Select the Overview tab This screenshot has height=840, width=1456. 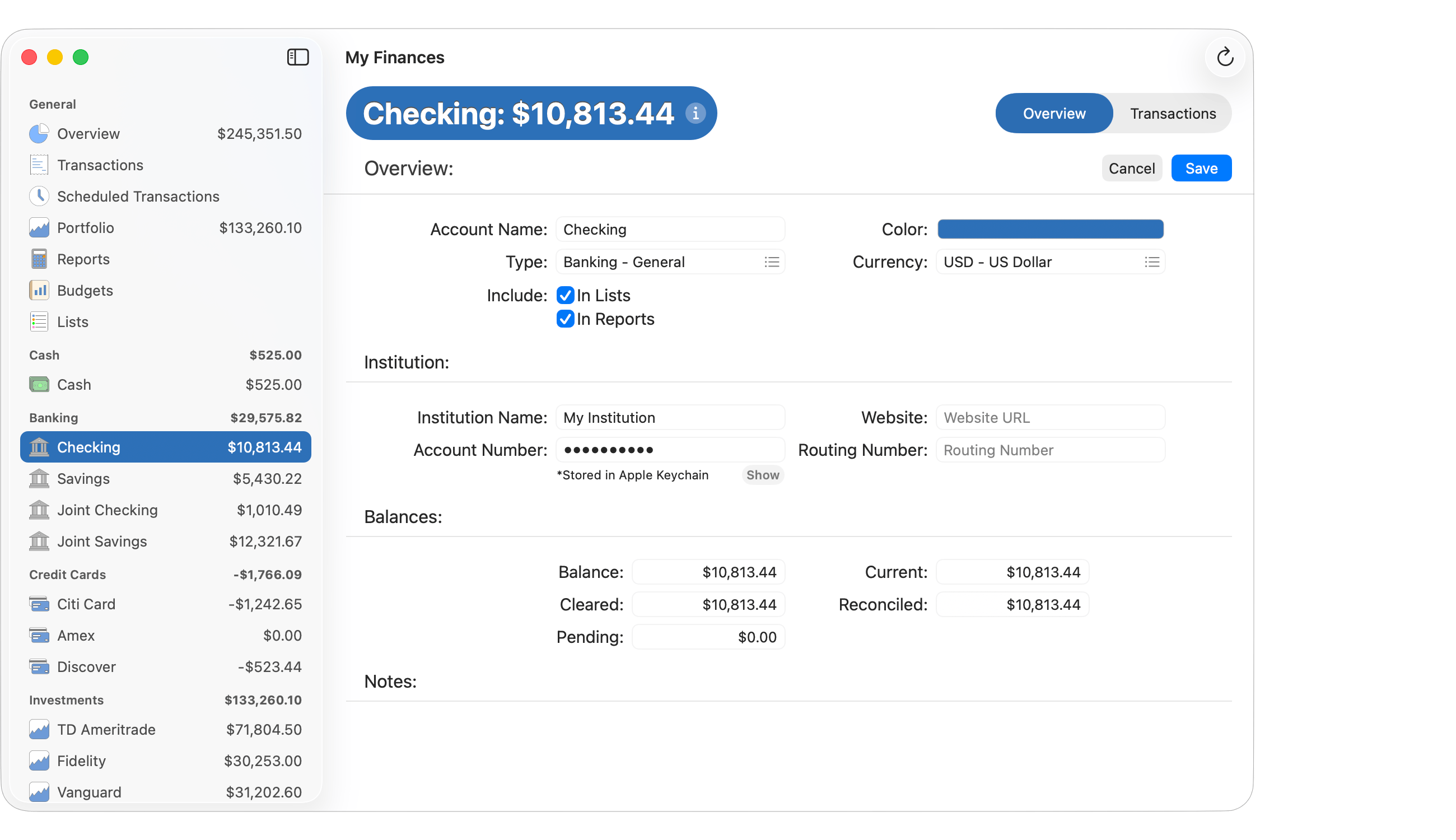pyautogui.click(x=1053, y=113)
